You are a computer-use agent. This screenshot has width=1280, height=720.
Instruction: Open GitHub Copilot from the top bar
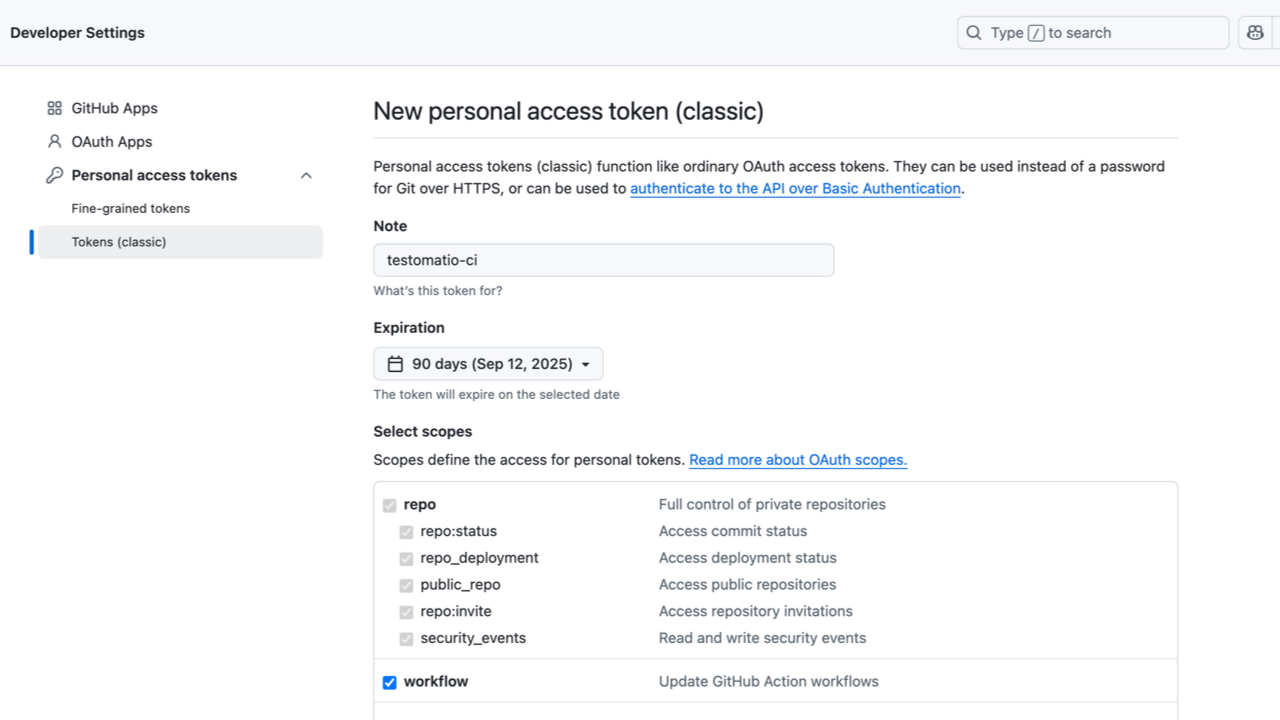click(x=1254, y=32)
